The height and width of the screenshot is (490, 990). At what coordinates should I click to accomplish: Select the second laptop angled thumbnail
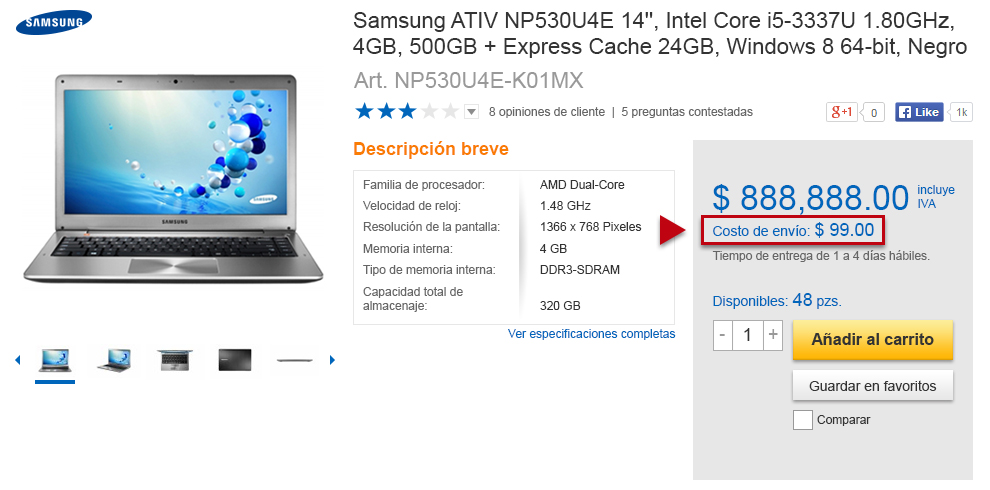coord(114,360)
